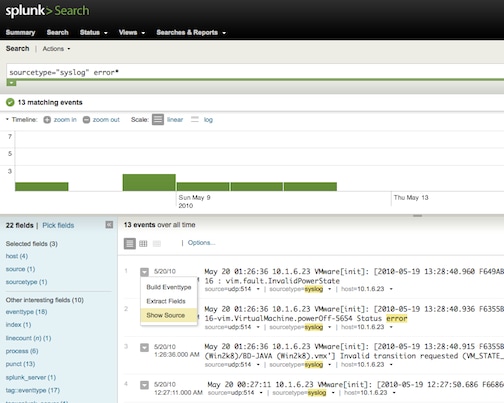The height and width of the screenshot is (403, 504).
Task: Open sourcetype dropdown arrow in event 2
Action: click(x=329, y=327)
